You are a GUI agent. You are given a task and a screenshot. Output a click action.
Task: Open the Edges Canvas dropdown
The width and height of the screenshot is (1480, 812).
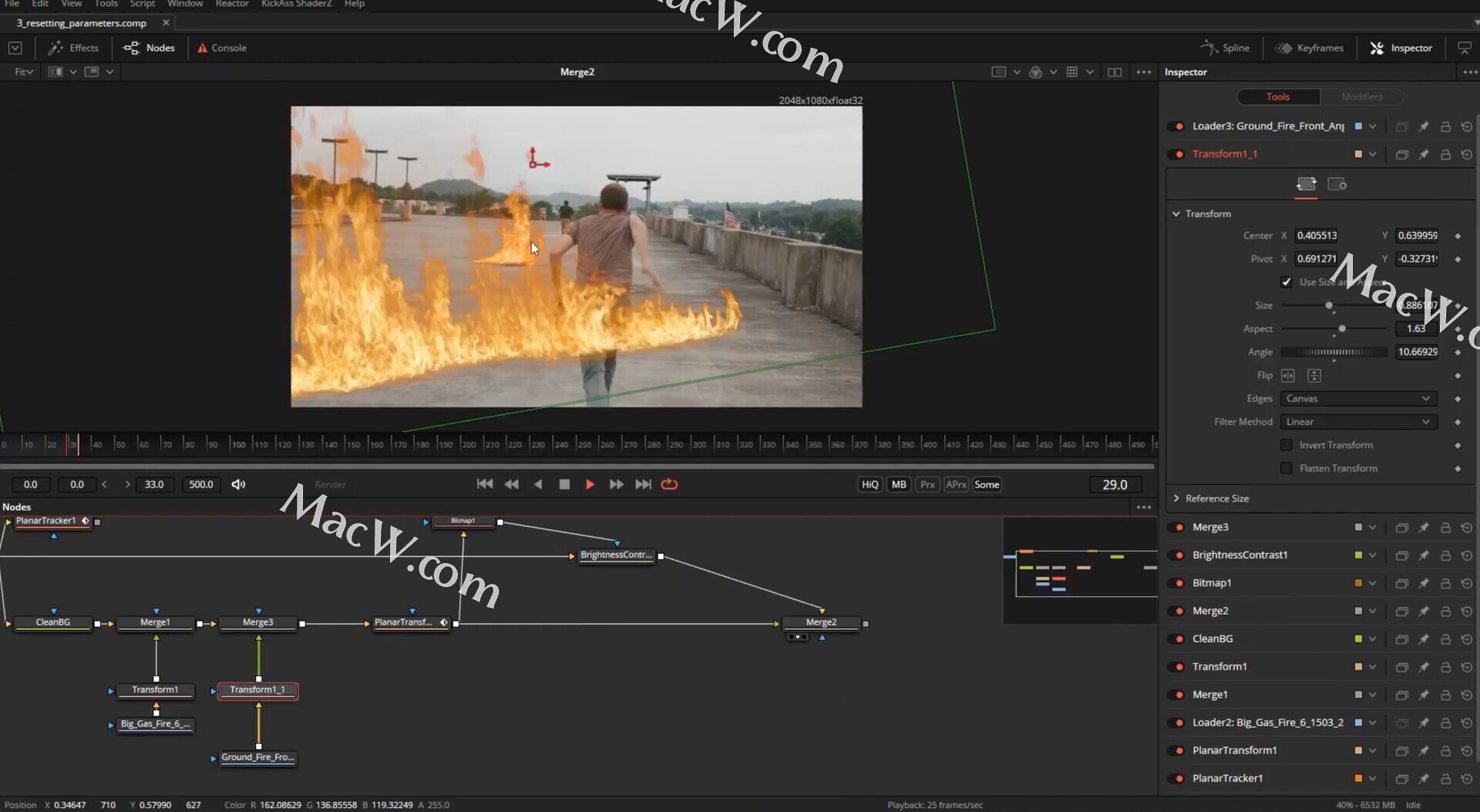1357,399
